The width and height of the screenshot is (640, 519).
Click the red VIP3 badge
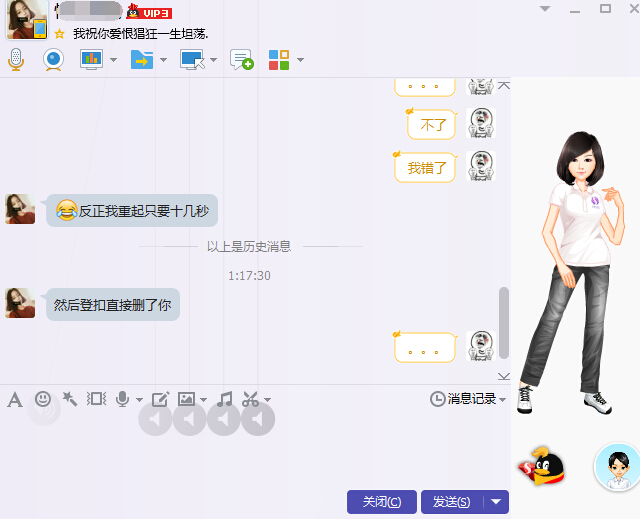coord(149,12)
